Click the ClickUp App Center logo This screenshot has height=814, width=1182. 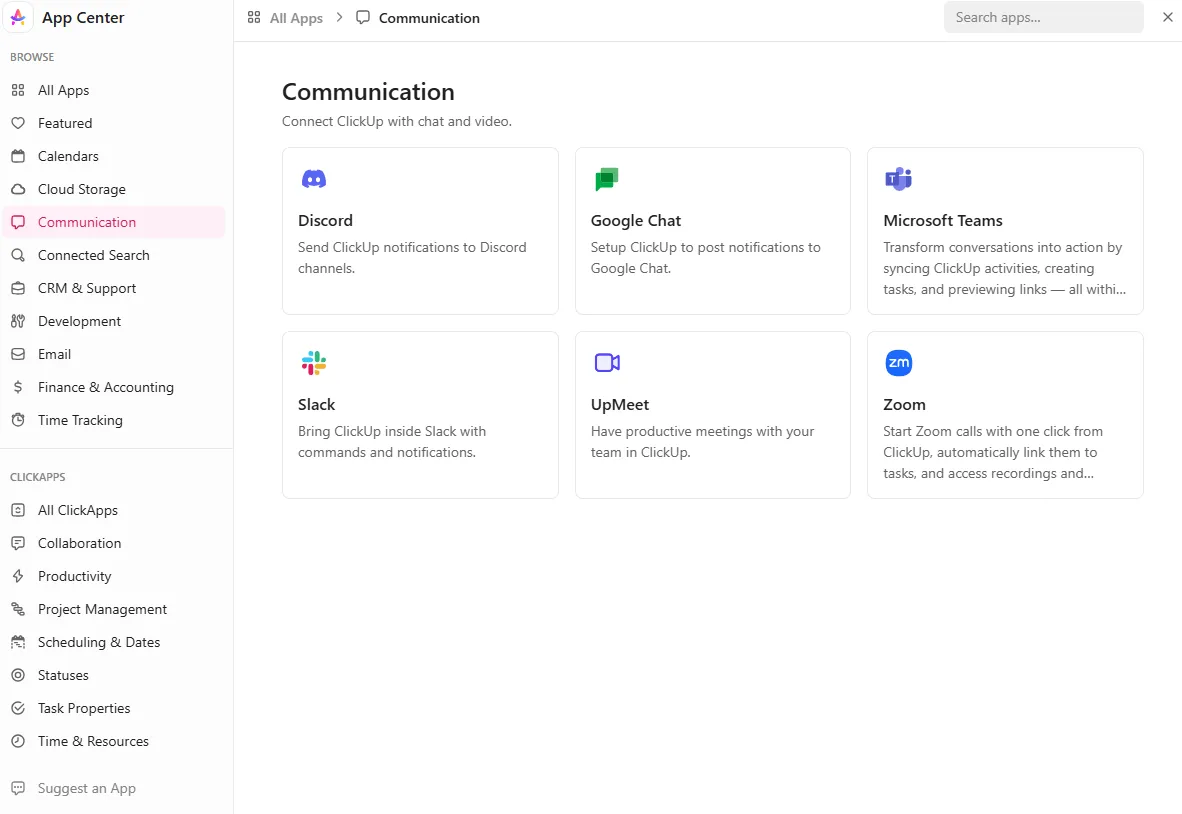[x=18, y=17]
